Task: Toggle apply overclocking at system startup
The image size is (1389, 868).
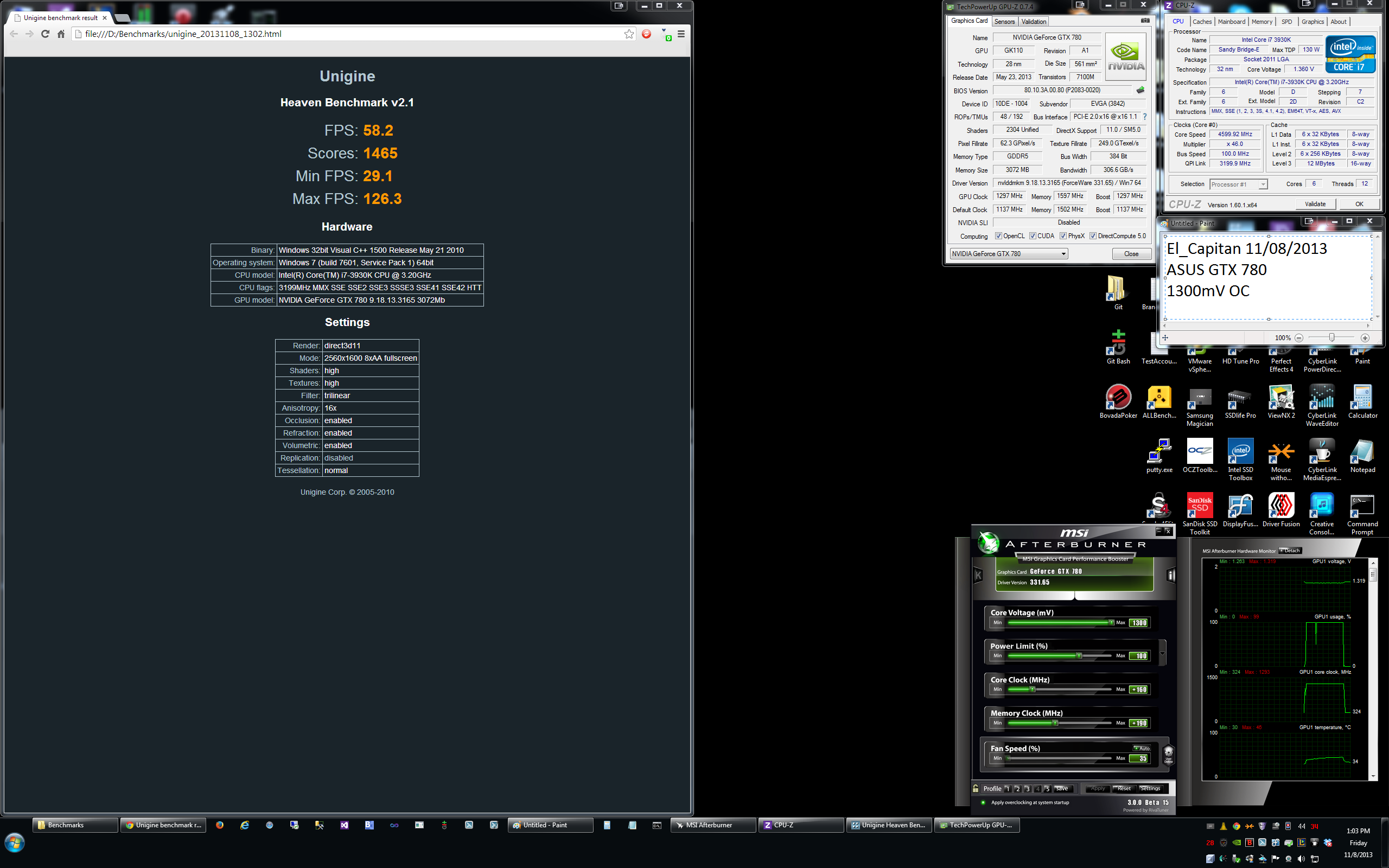Action: point(983,802)
